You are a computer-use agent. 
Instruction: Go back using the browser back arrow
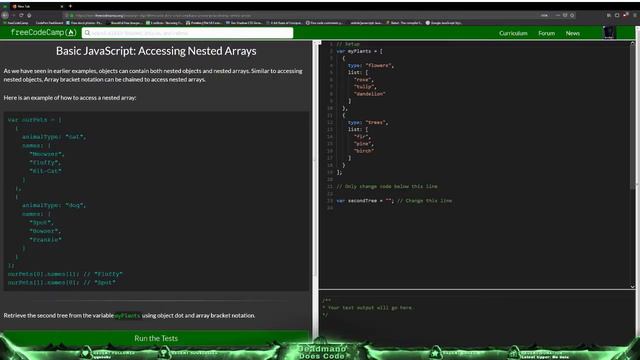coord(5,15)
